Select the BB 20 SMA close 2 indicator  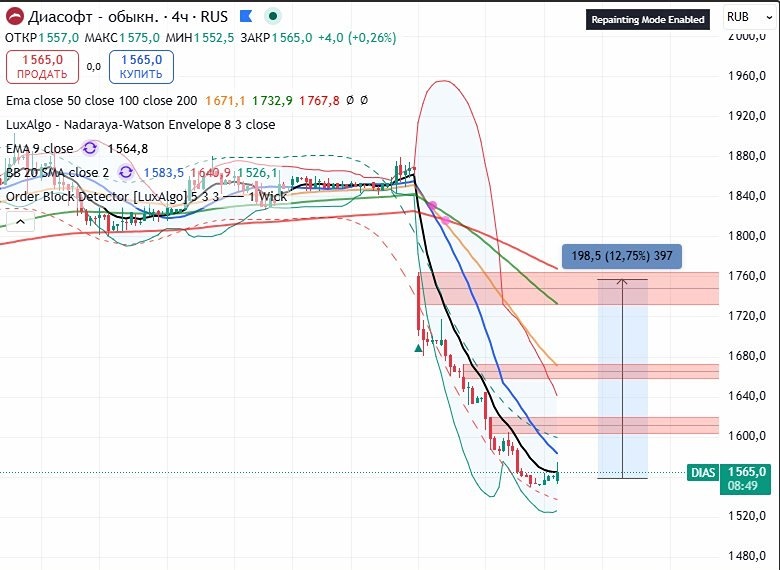(x=57, y=172)
